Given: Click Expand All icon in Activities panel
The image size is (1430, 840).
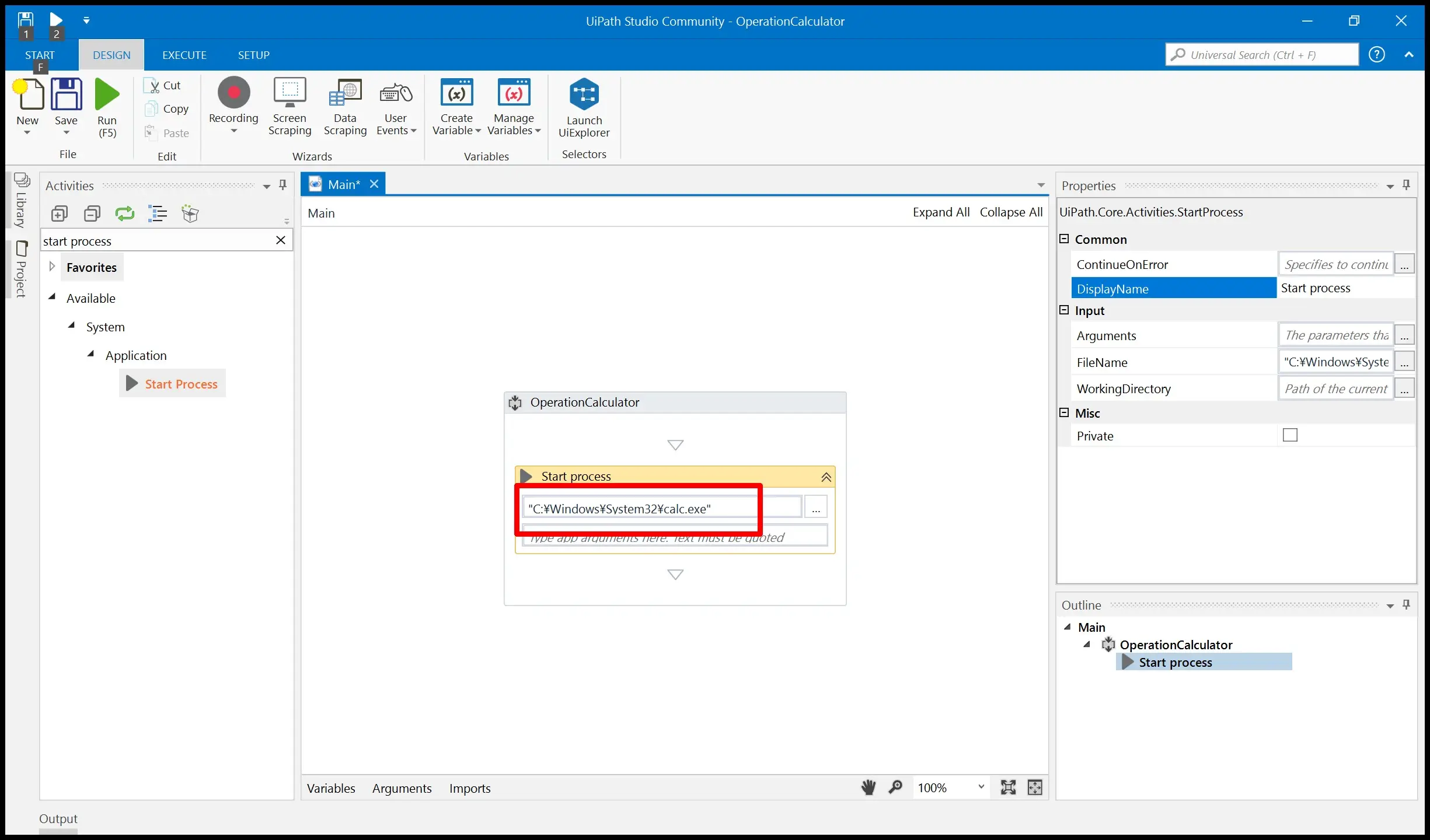Looking at the screenshot, I should pos(60,213).
